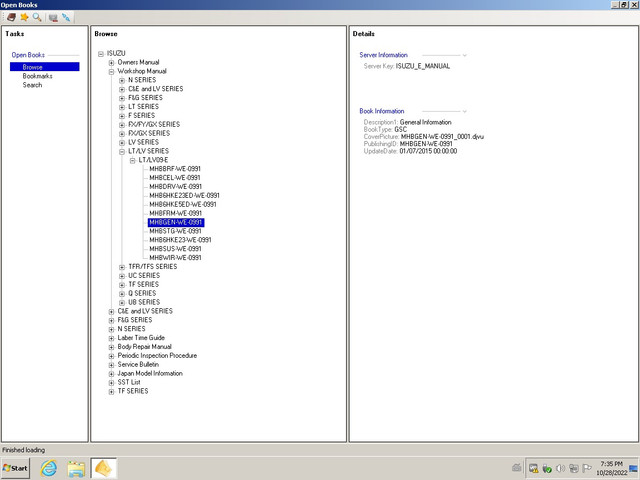Click the Action Center flag tray icon
Screen dimensions: 640x480
point(587,468)
